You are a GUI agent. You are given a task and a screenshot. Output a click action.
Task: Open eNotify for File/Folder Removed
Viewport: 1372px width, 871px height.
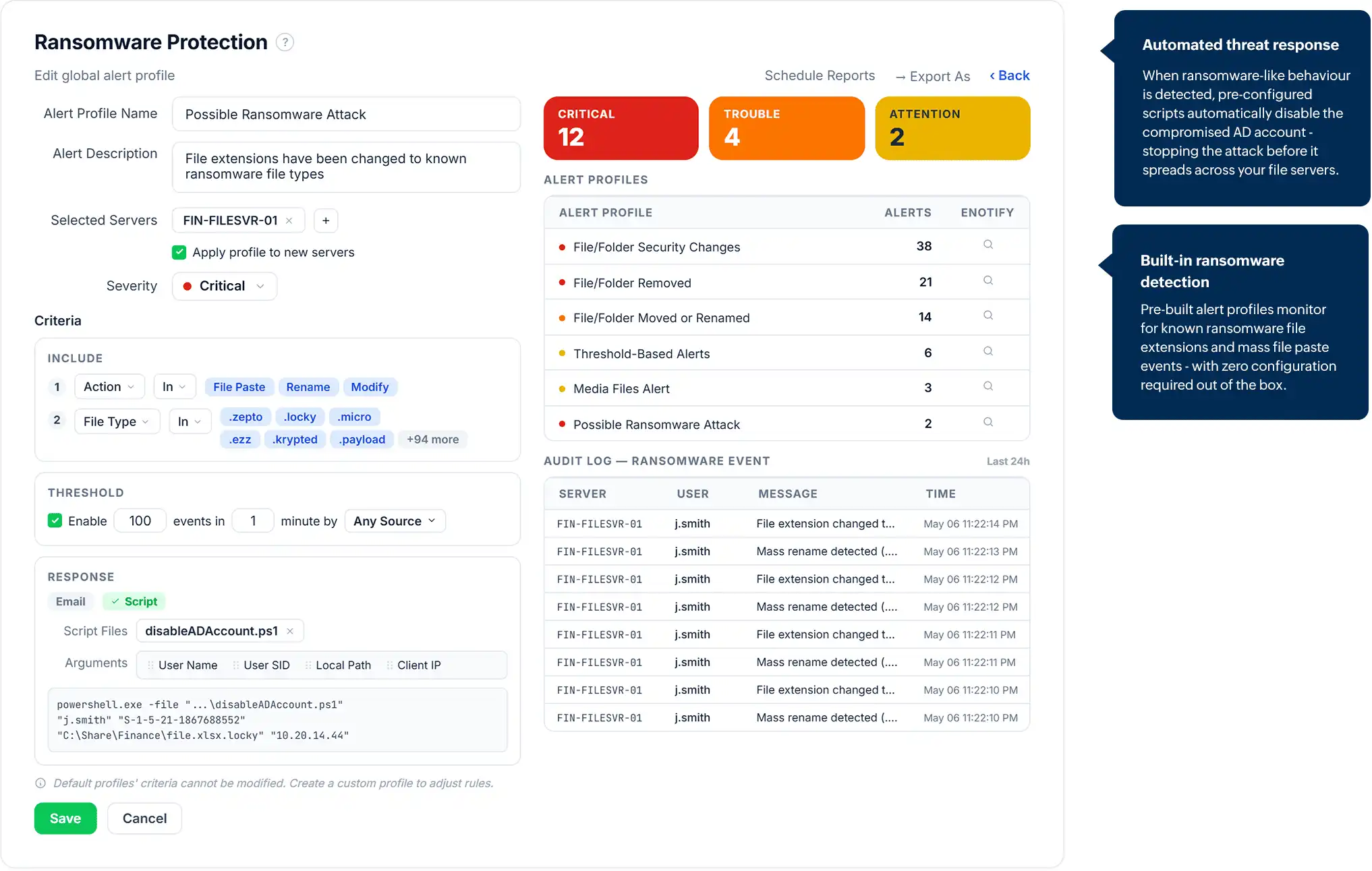tap(988, 280)
